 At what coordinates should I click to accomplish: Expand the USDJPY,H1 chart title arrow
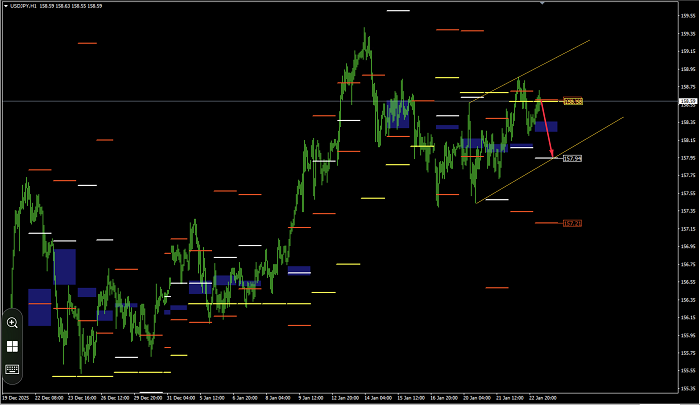click(6, 6)
